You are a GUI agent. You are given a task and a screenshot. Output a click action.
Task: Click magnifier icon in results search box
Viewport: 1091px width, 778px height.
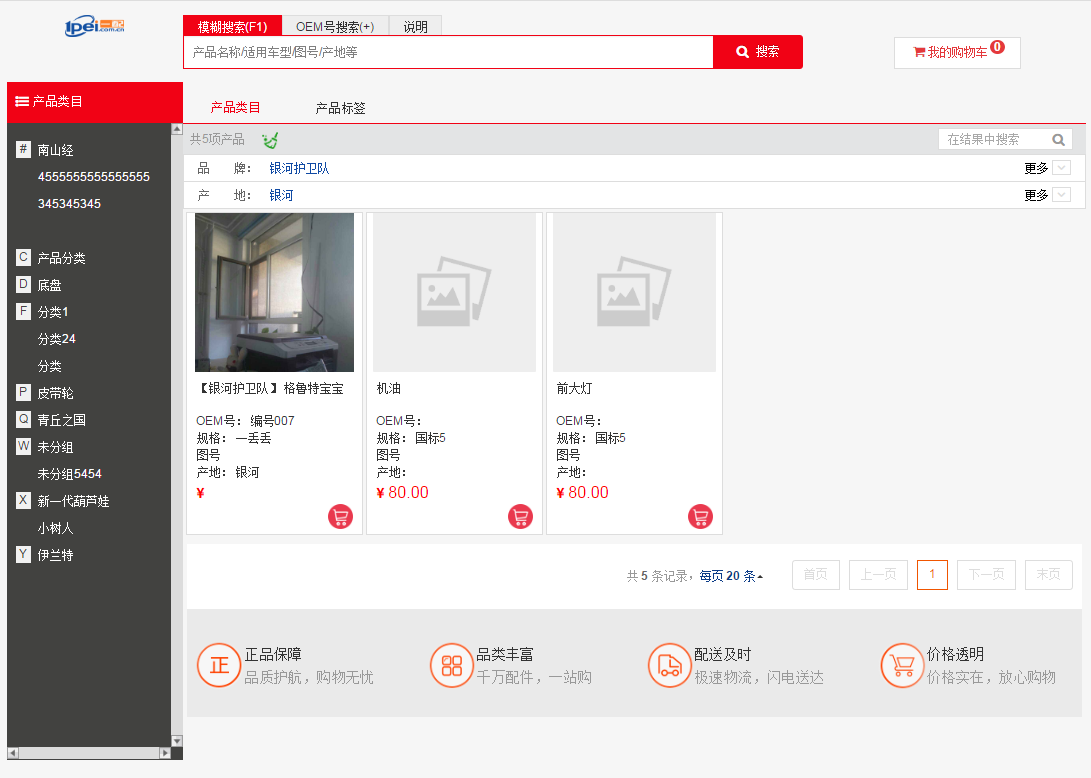tap(1058, 140)
